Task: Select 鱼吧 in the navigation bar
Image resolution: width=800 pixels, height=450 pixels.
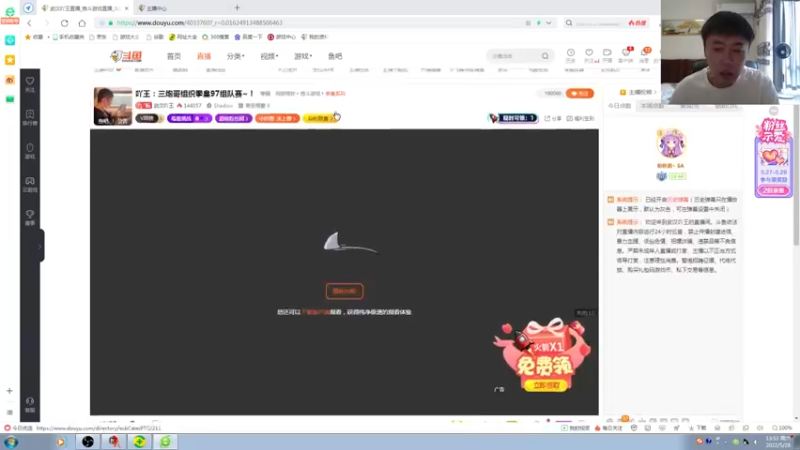Action: tap(335, 56)
